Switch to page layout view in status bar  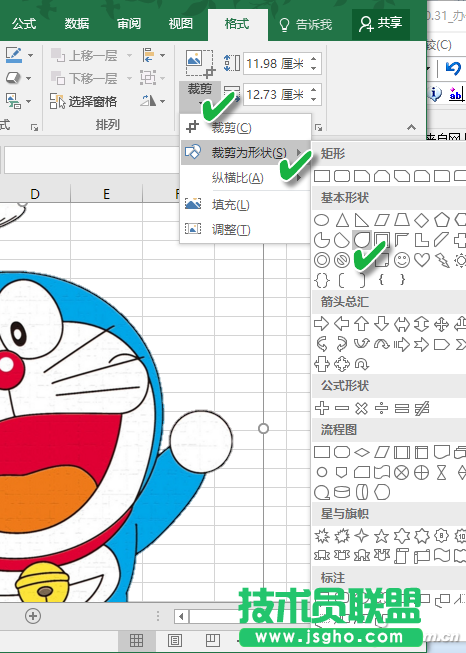click(x=174, y=640)
